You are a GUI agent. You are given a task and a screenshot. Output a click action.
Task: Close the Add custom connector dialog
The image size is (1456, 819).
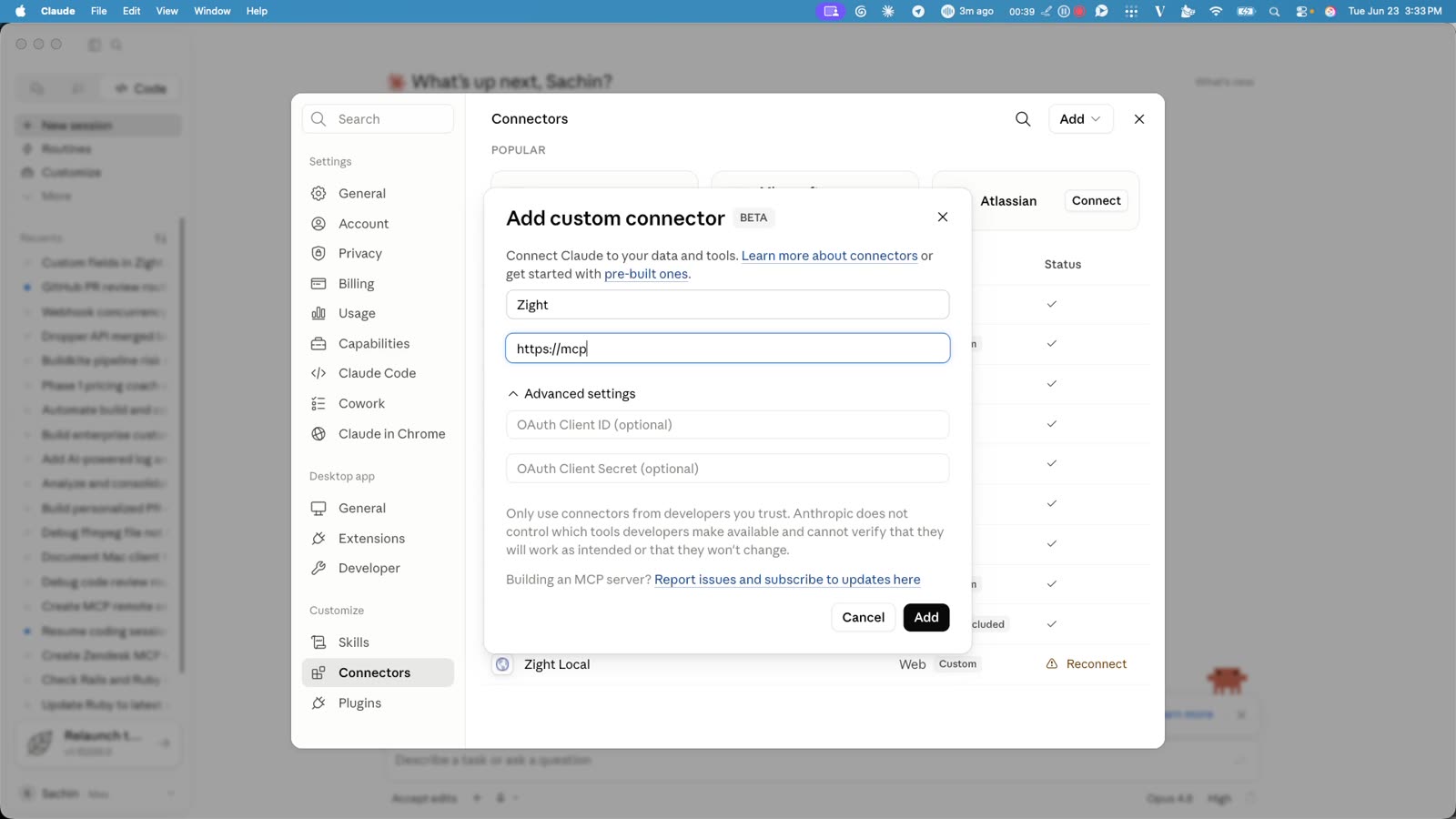click(943, 217)
